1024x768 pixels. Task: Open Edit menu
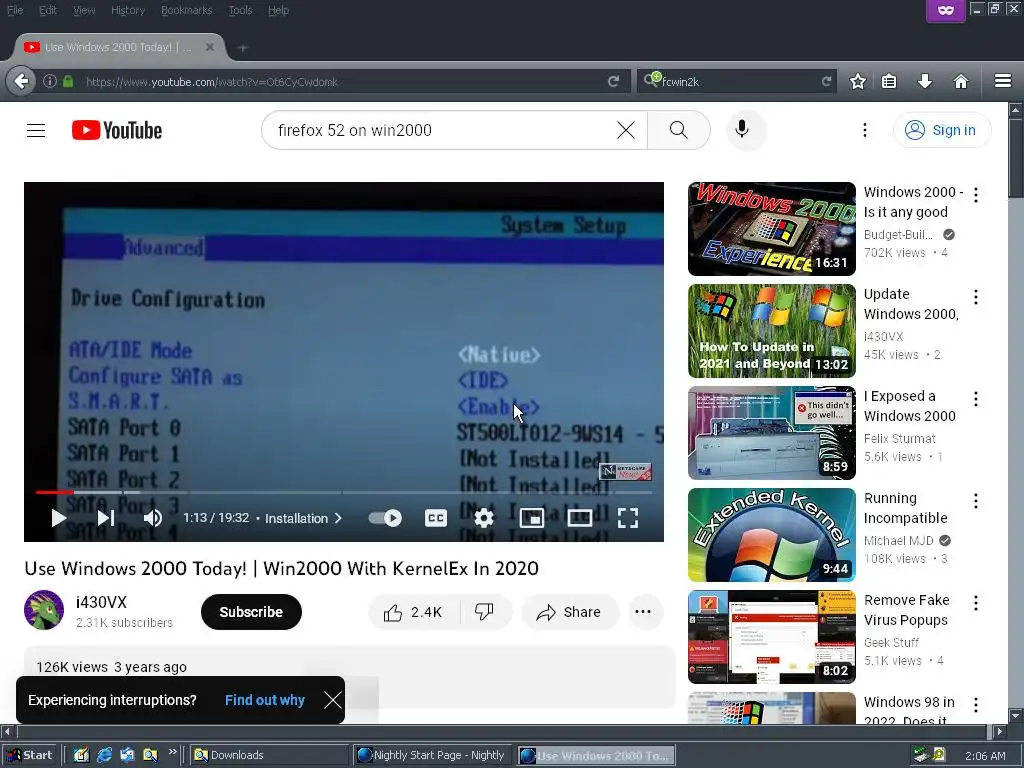(x=48, y=10)
